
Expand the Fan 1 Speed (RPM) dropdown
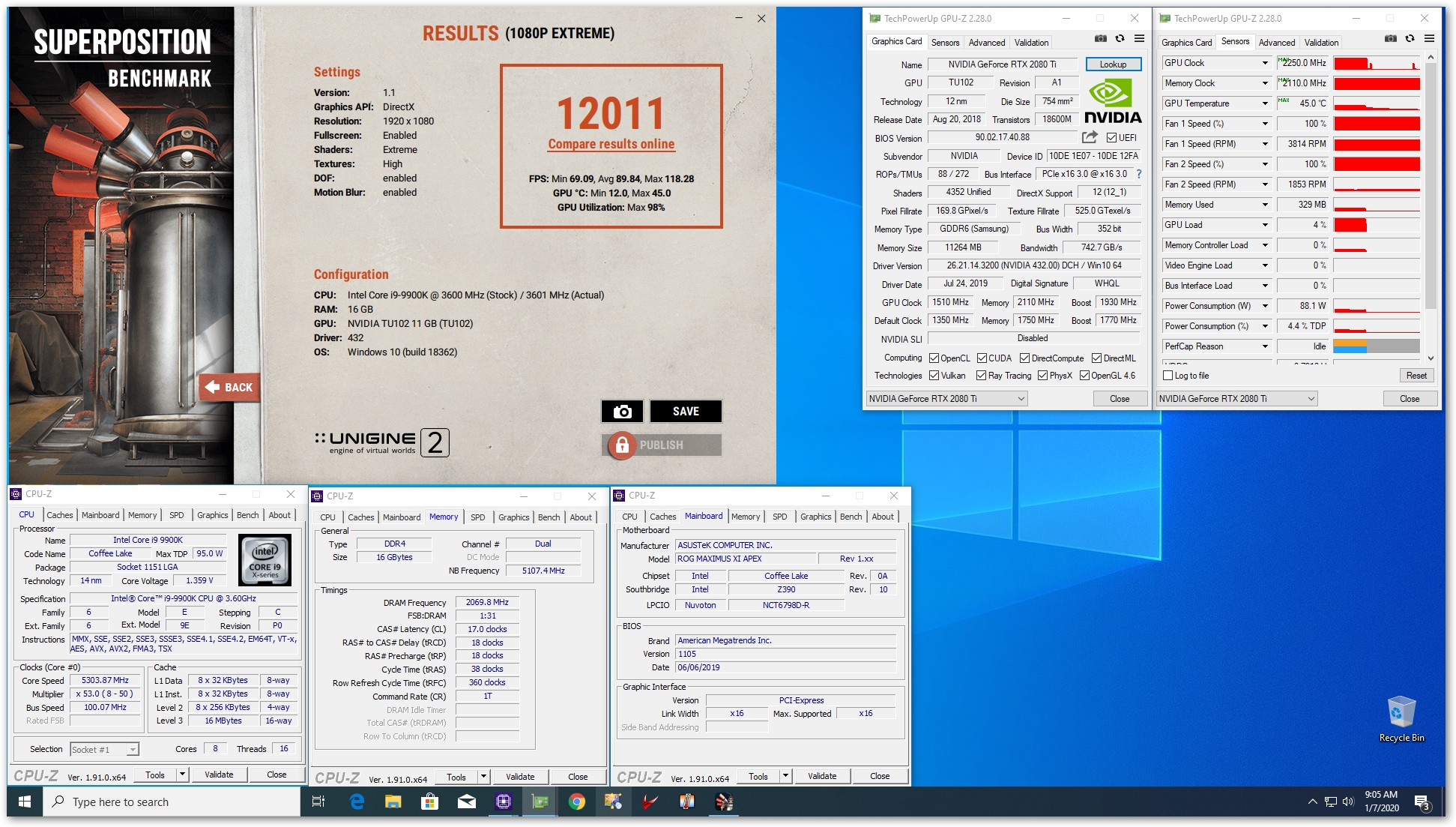point(1265,144)
